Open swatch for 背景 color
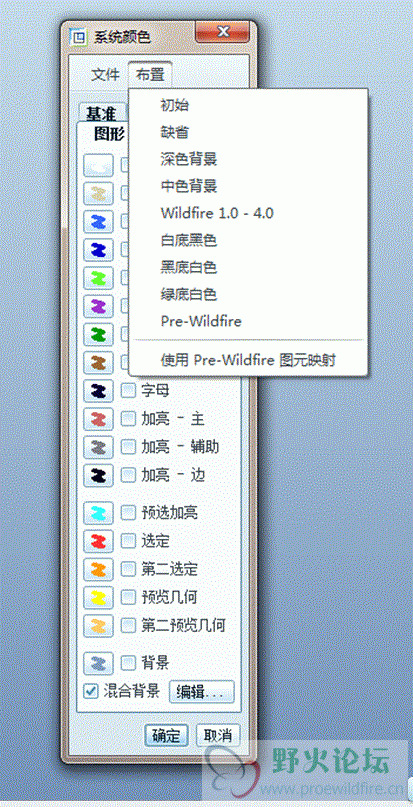 click(x=98, y=663)
